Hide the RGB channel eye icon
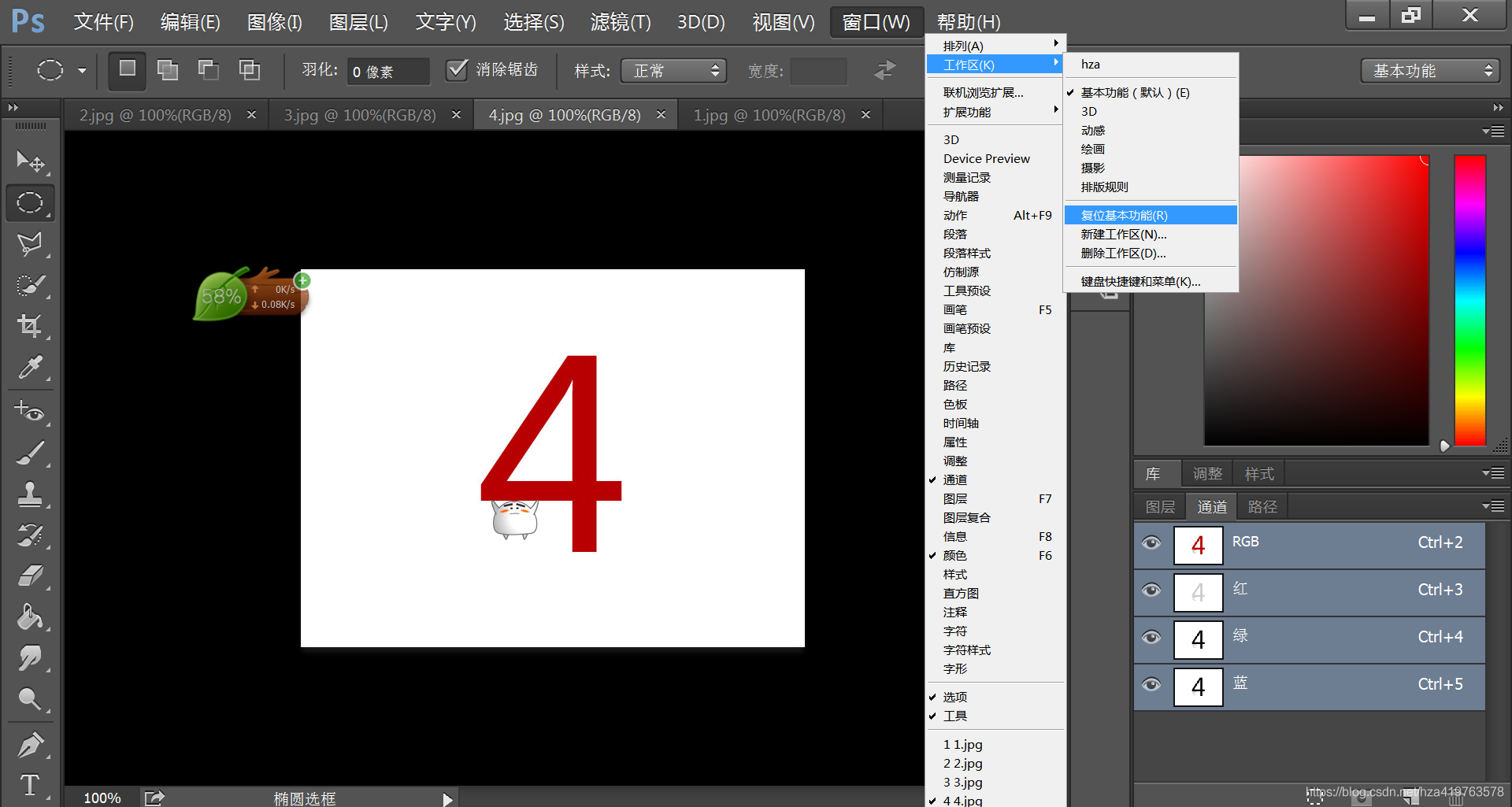The width and height of the screenshot is (1512, 807). point(1151,543)
